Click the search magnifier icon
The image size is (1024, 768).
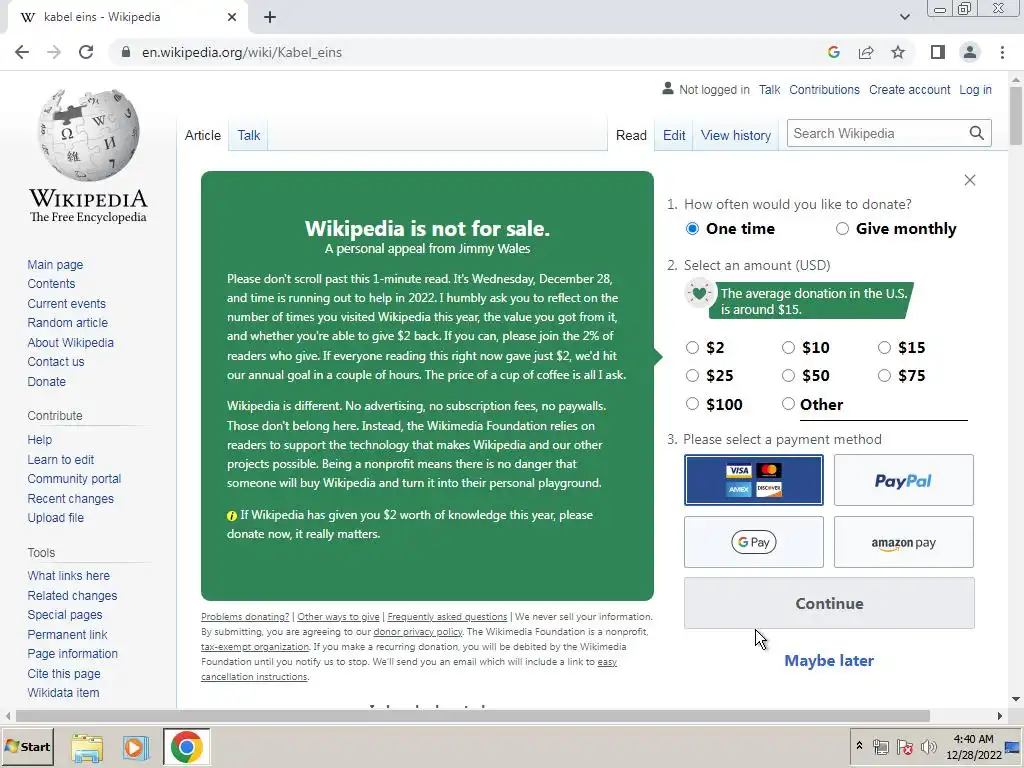click(976, 133)
